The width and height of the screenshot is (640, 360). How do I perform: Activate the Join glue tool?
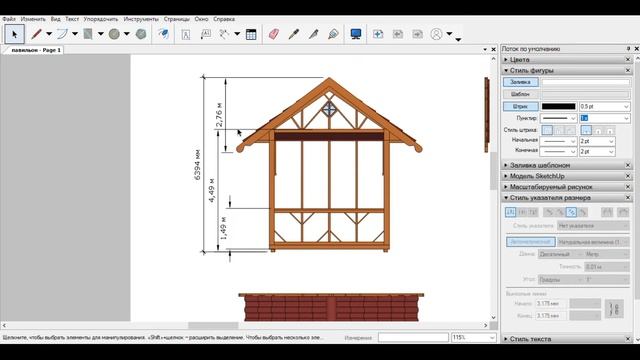pos(333,34)
